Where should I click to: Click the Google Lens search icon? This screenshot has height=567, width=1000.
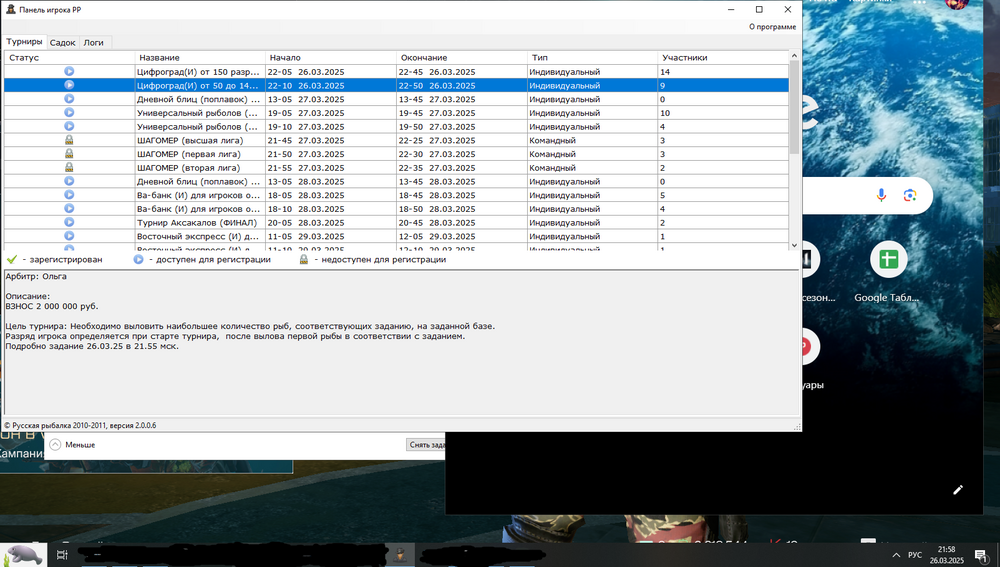(909, 195)
